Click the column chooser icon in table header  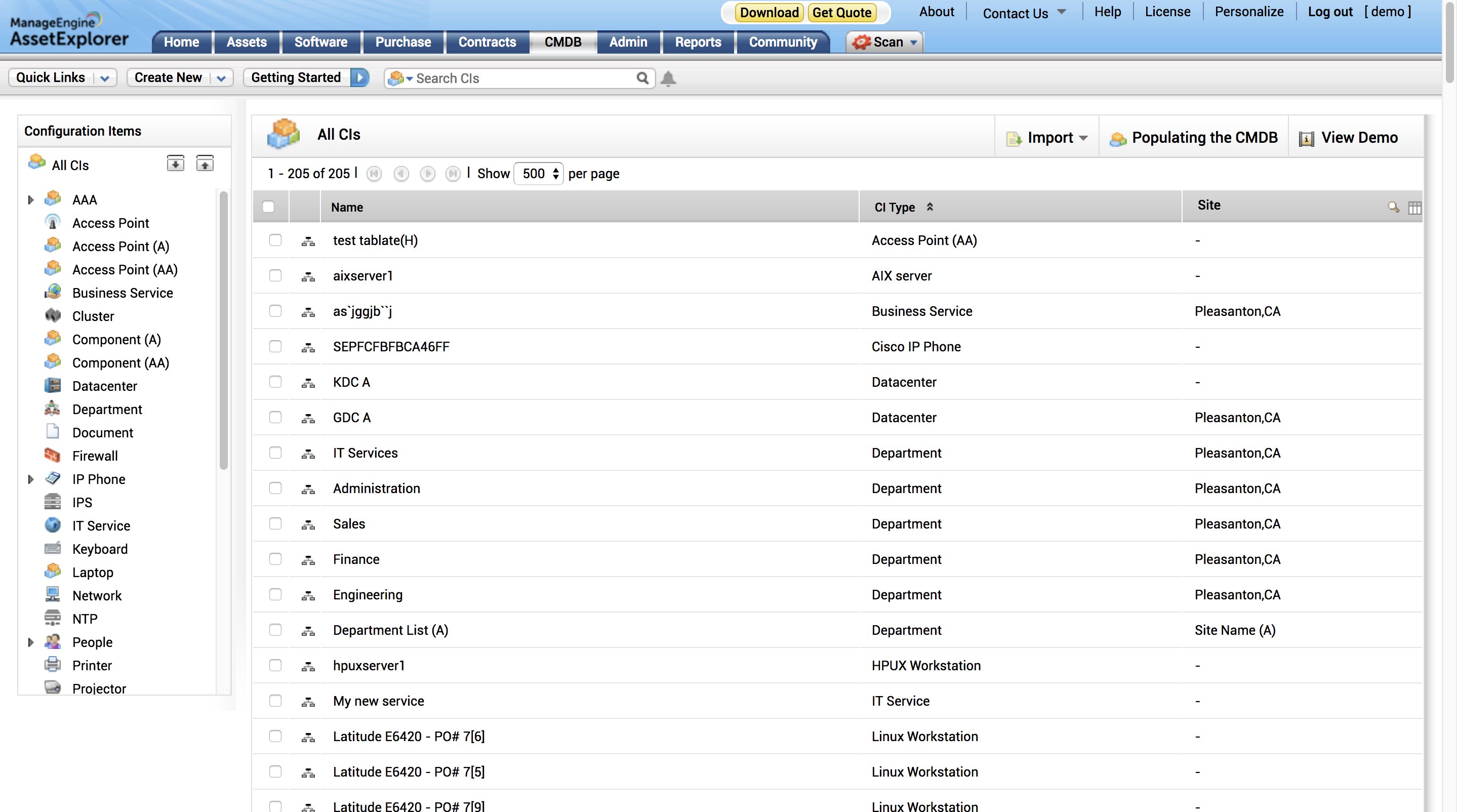[x=1414, y=208]
